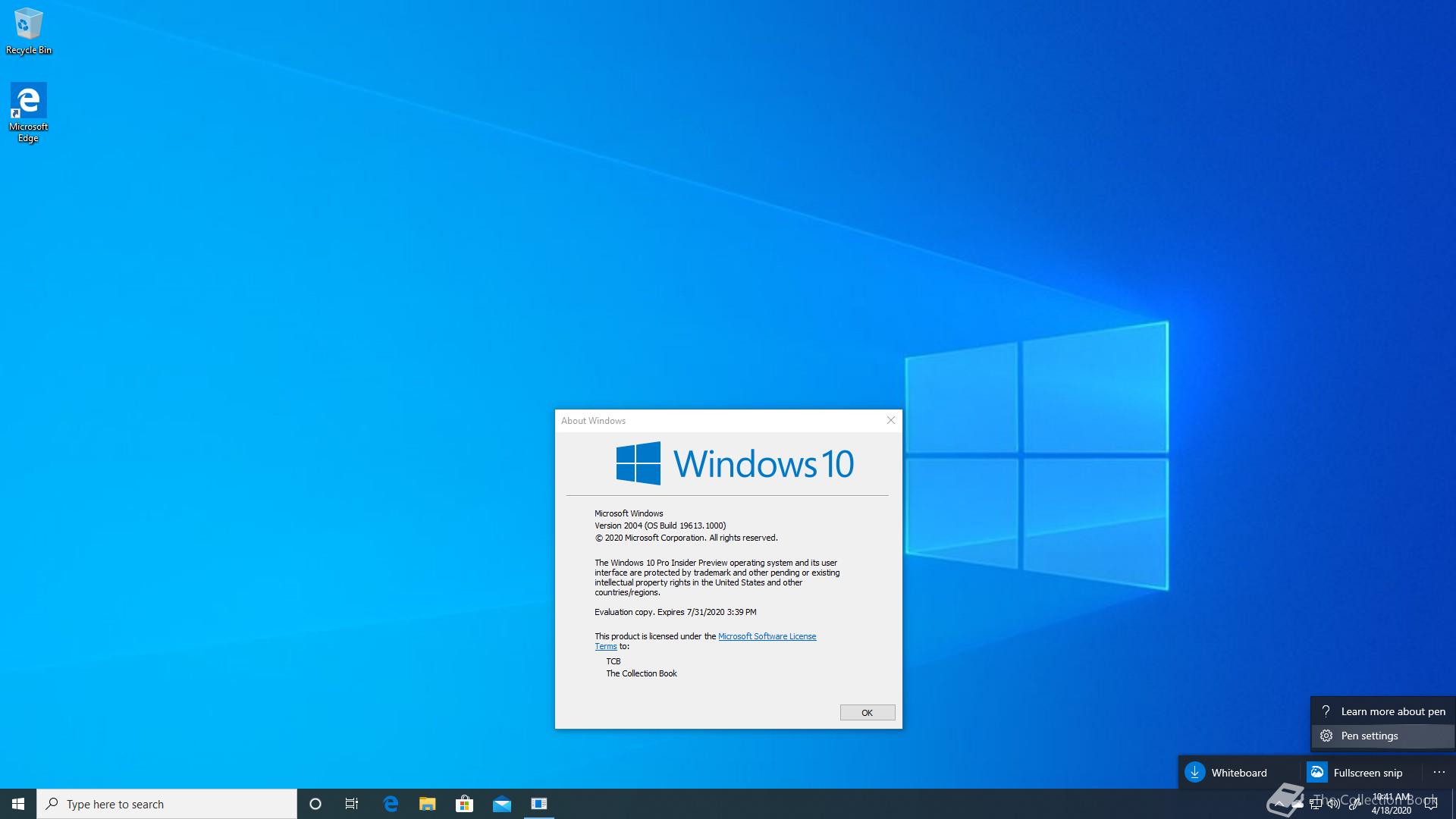Choose Learn more about pen
This screenshot has height=819, width=1456.
coord(1382,711)
